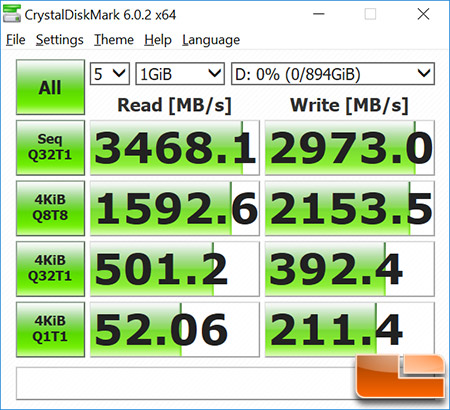Viewport: 450px width, 410px height.
Task: Click the 4KiB Q1T1 read result 52.06
Action: [x=175, y=329]
